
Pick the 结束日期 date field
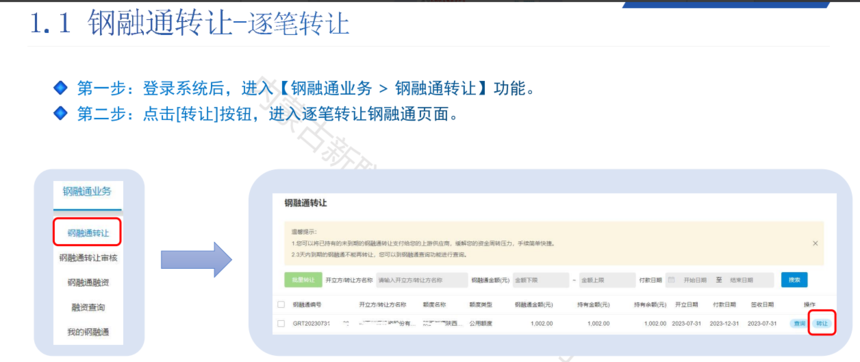tap(741, 280)
